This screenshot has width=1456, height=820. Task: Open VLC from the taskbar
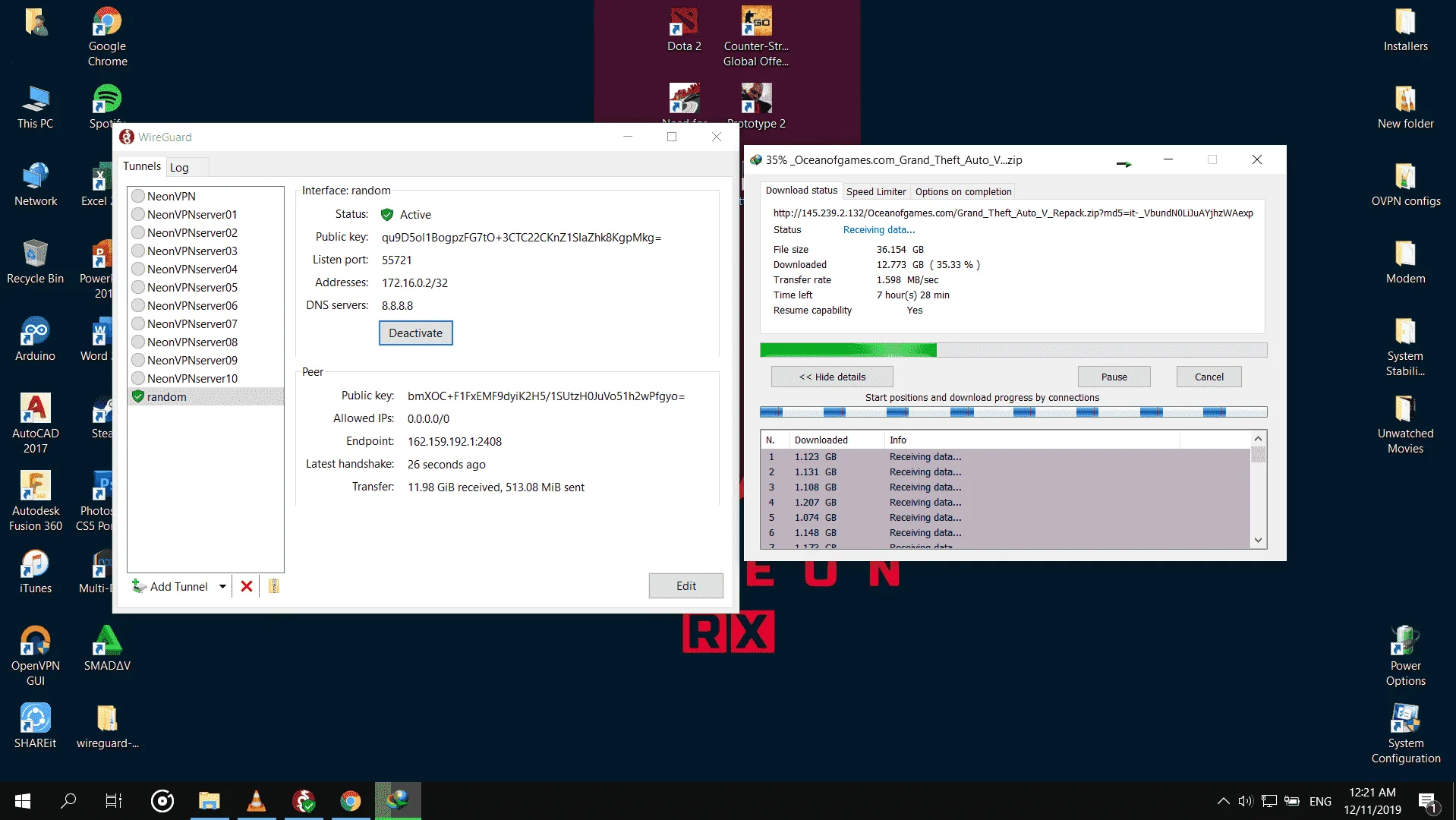[x=257, y=801]
